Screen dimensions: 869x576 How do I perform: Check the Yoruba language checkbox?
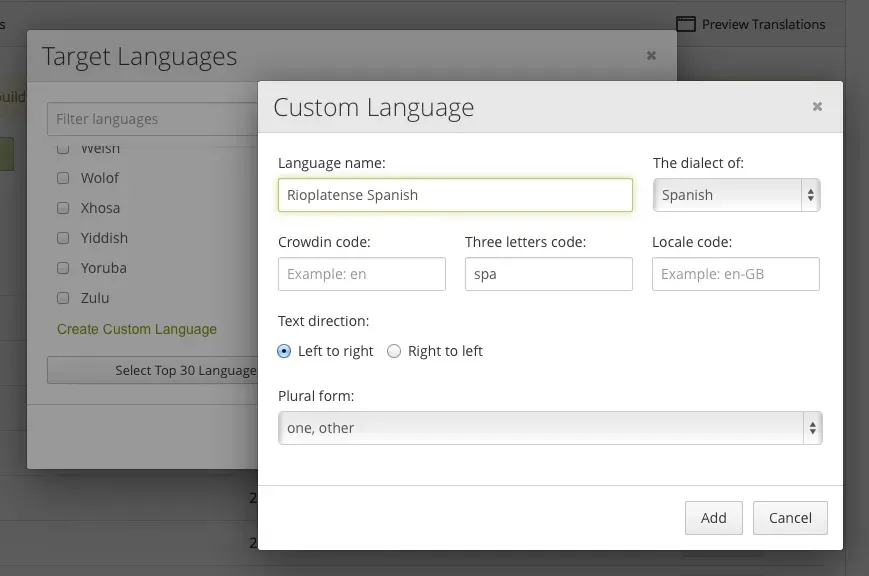click(x=62, y=267)
